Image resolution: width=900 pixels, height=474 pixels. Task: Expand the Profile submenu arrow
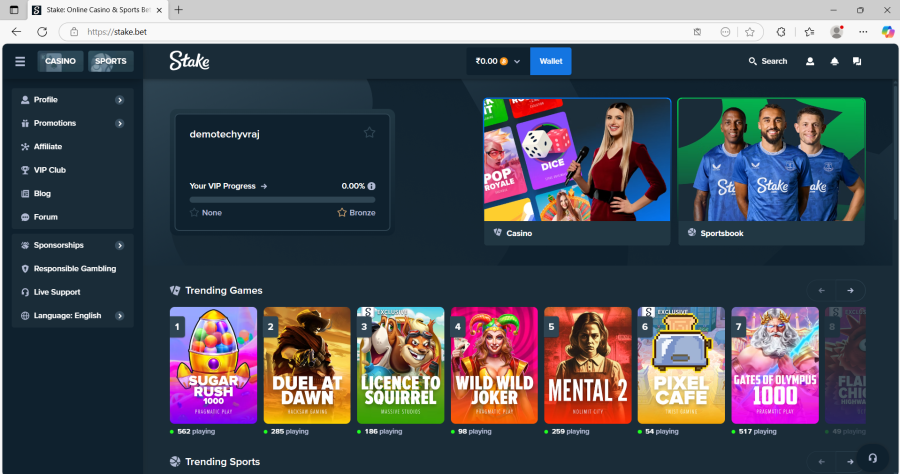coord(119,100)
